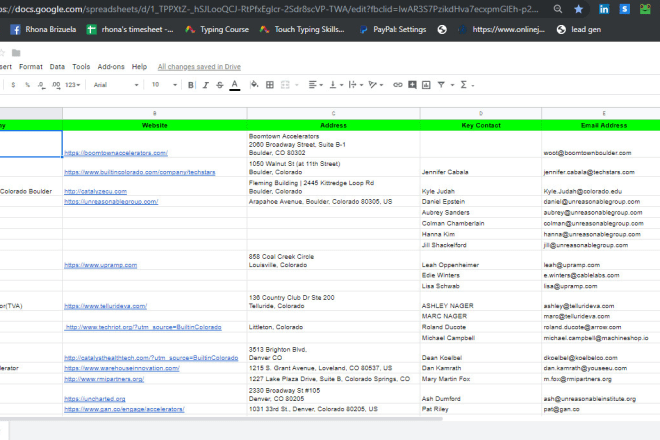Click the insert chart icon
The image size is (660, 440).
tap(426, 85)
